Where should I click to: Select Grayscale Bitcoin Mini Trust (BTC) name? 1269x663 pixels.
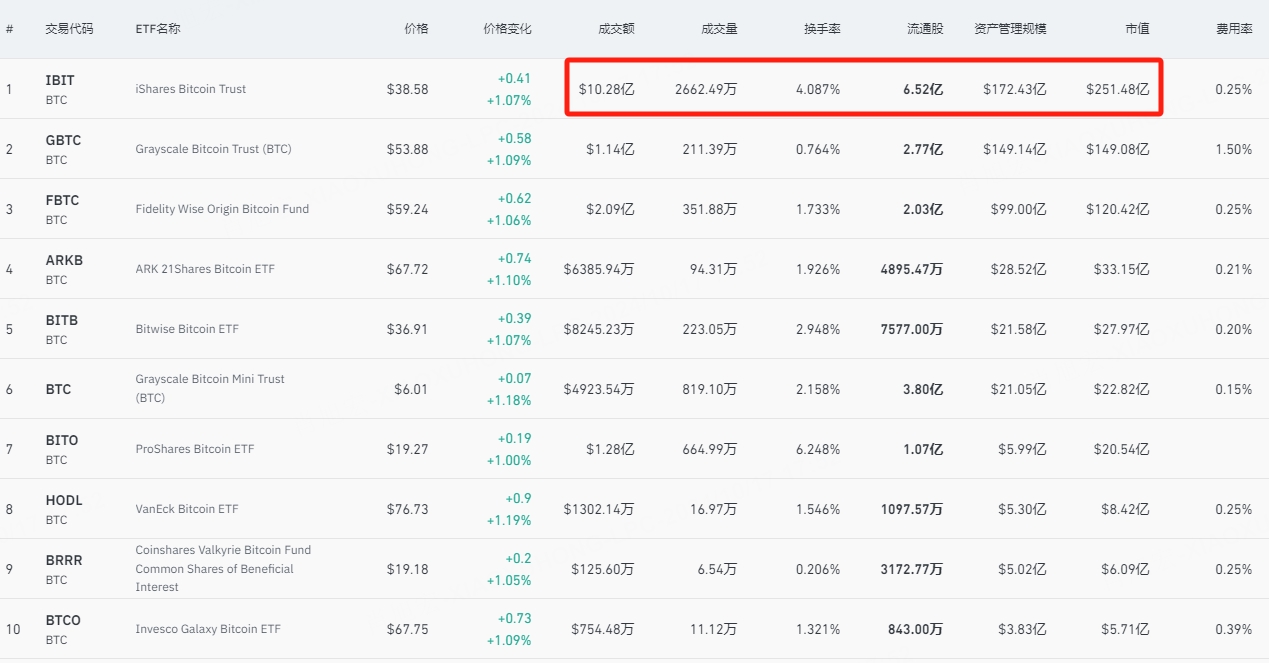(x=210, y=388)
